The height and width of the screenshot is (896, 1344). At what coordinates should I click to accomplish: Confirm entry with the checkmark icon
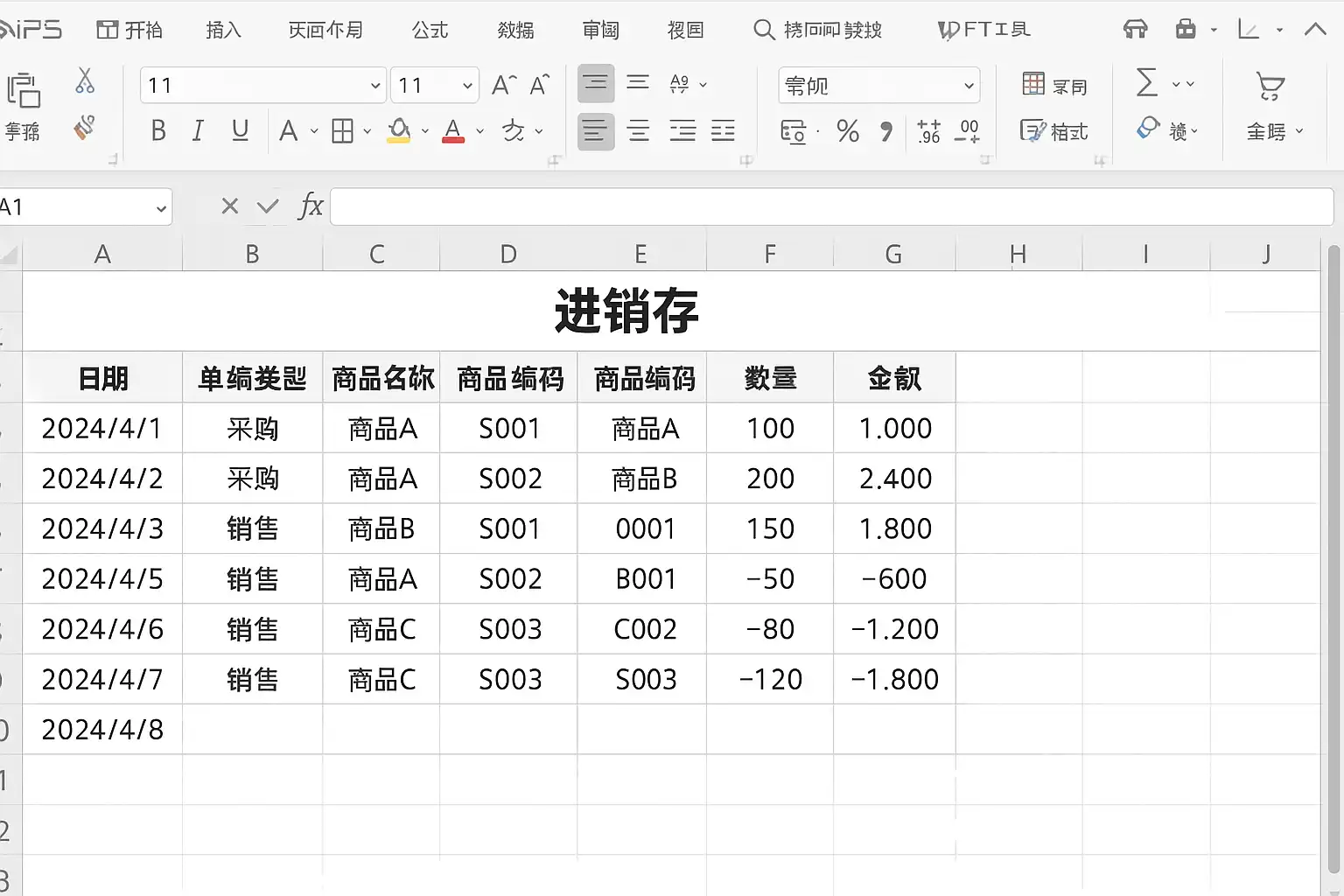268,206
